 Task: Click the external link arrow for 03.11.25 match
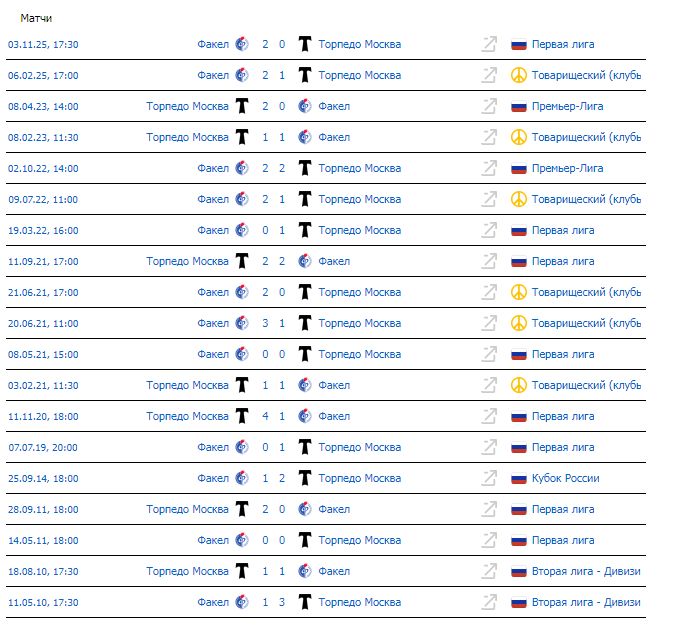pos(489,44)
